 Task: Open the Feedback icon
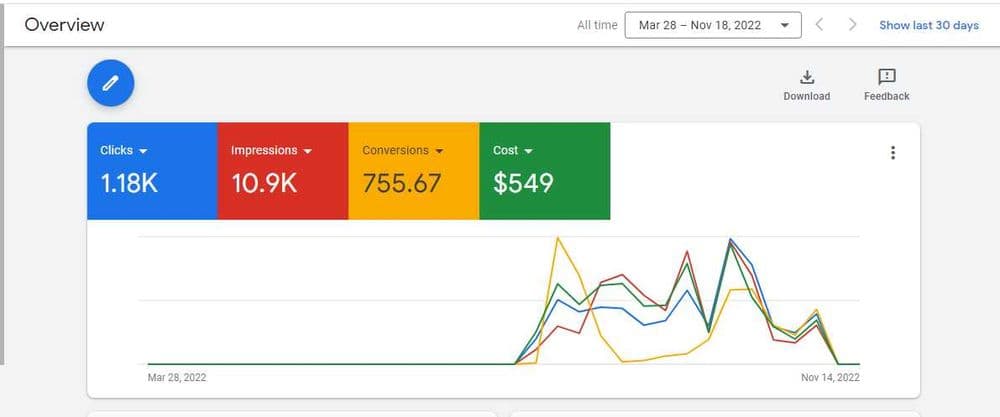click(886, 77)
